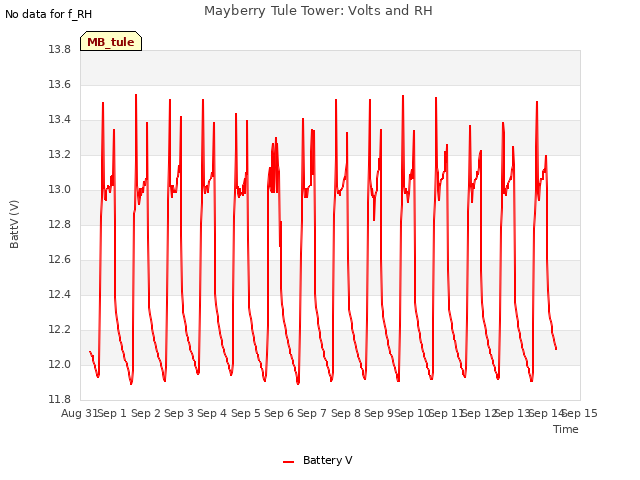Viewport: 640px width, 480px height.
Task: Click the 12.0 y-axis tick label
Action: (x=59, y=364)
